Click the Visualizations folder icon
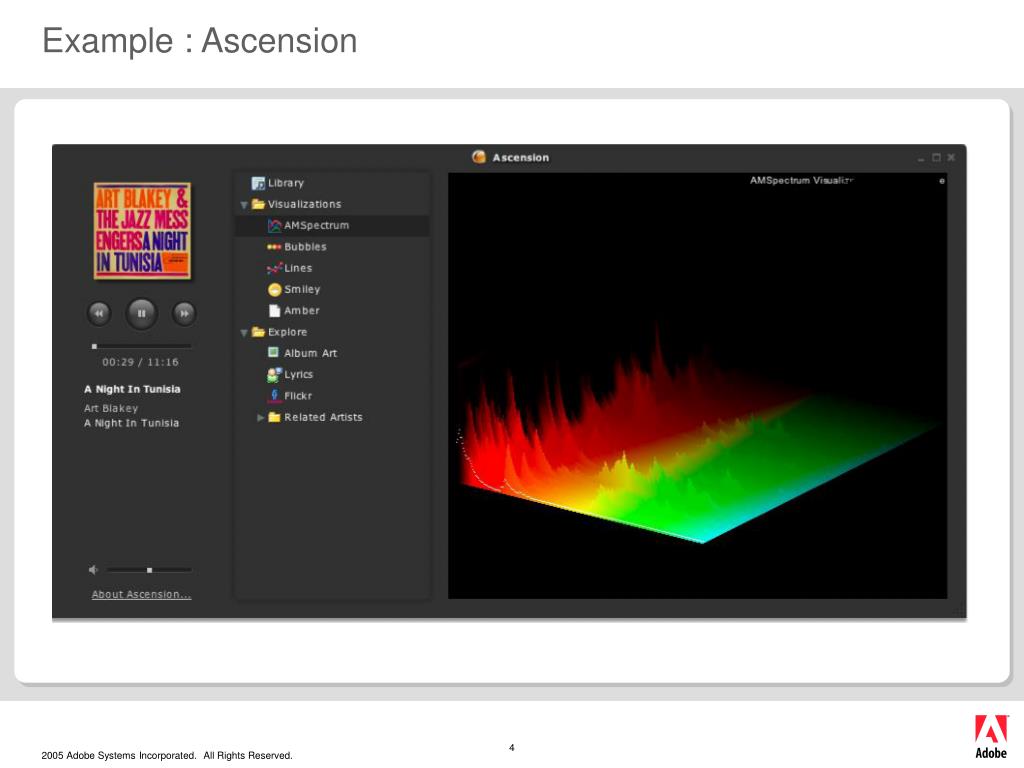The width and height of the screenshot is (1024, 768). (x=259, y=204)
